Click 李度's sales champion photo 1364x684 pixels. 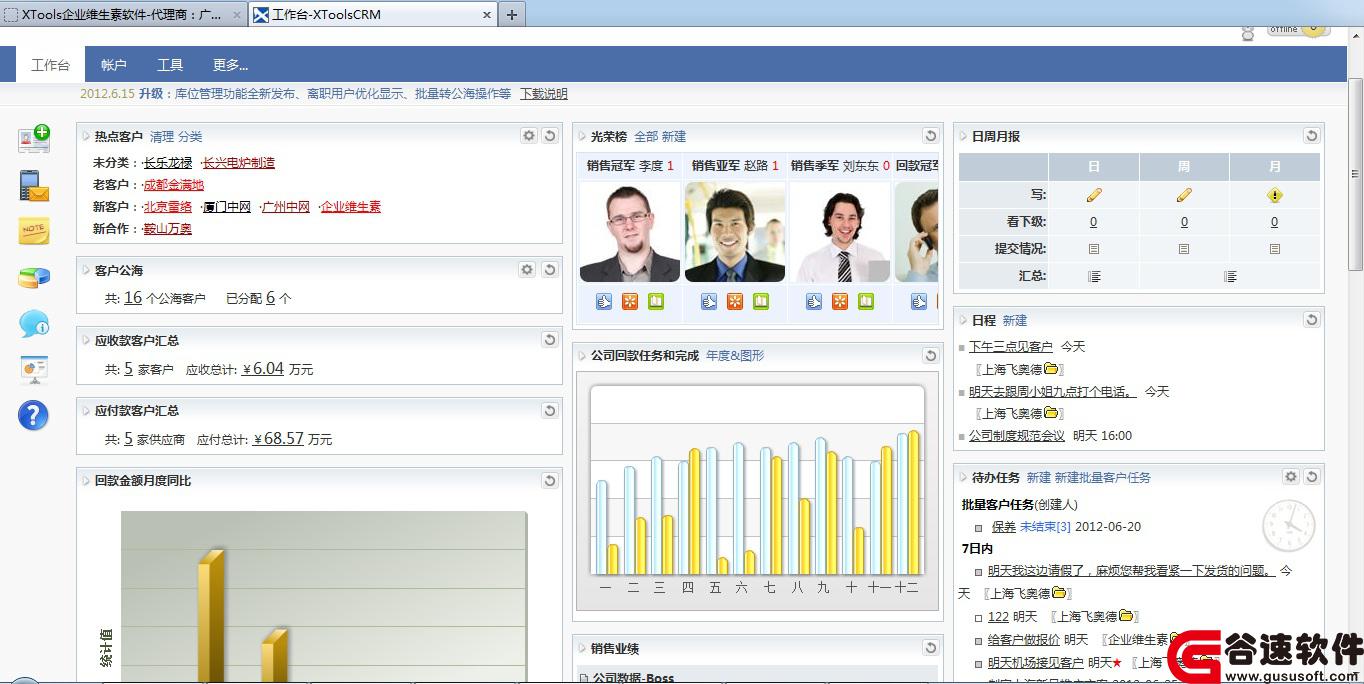point(630,232)
